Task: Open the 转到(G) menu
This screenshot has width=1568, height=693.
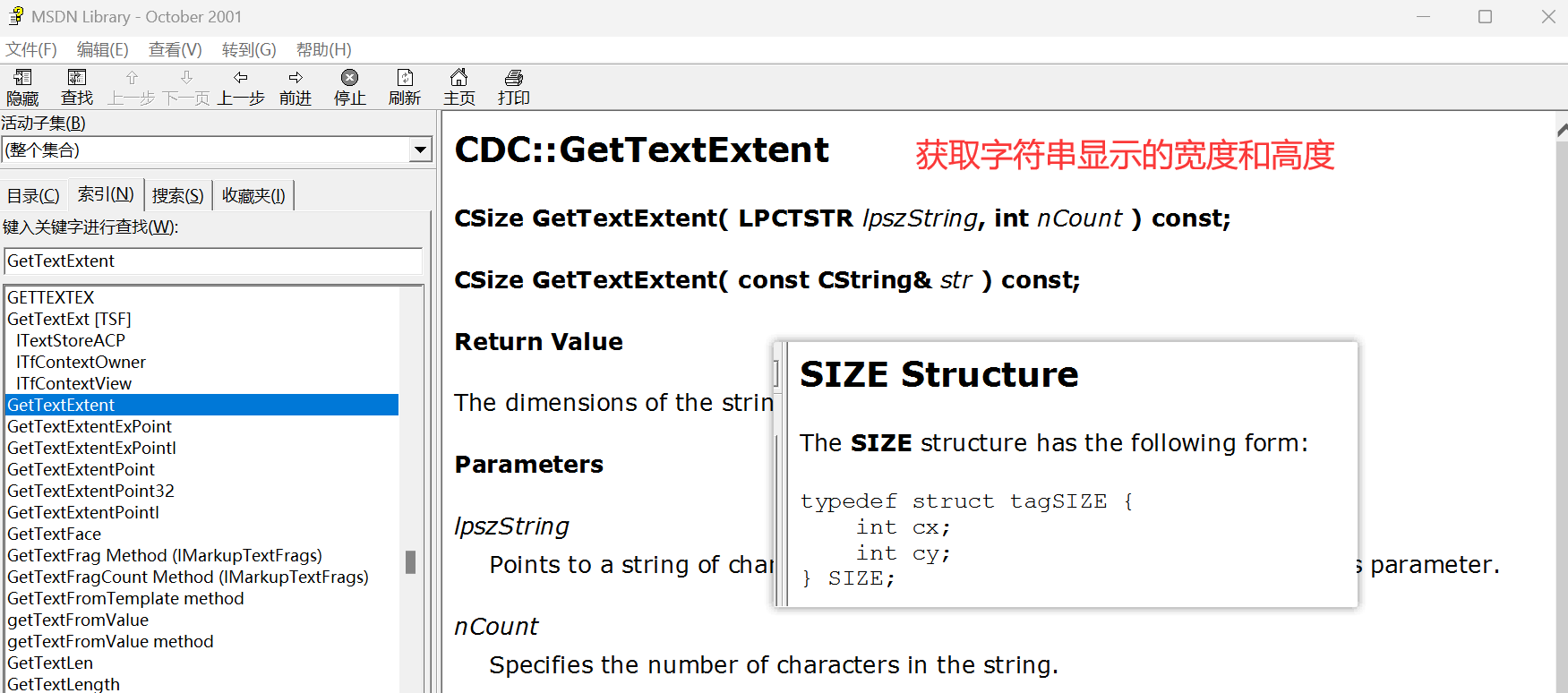Action: coord(249,49)
